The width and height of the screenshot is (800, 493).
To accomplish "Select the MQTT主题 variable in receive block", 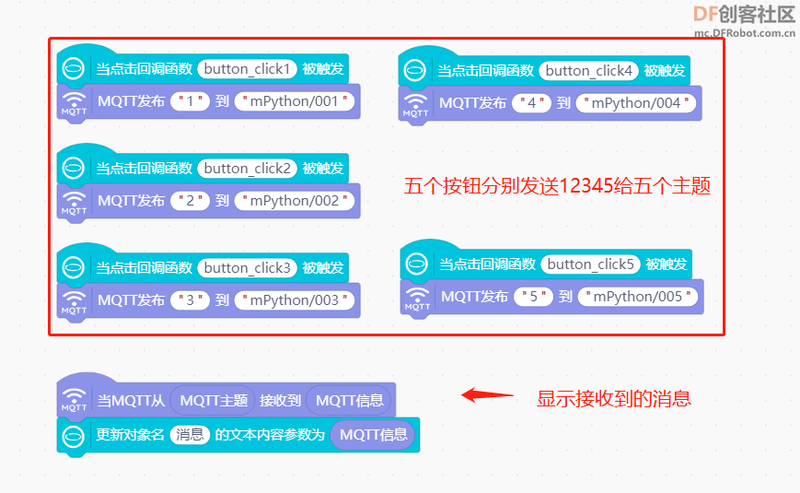I will coord(214,401).
